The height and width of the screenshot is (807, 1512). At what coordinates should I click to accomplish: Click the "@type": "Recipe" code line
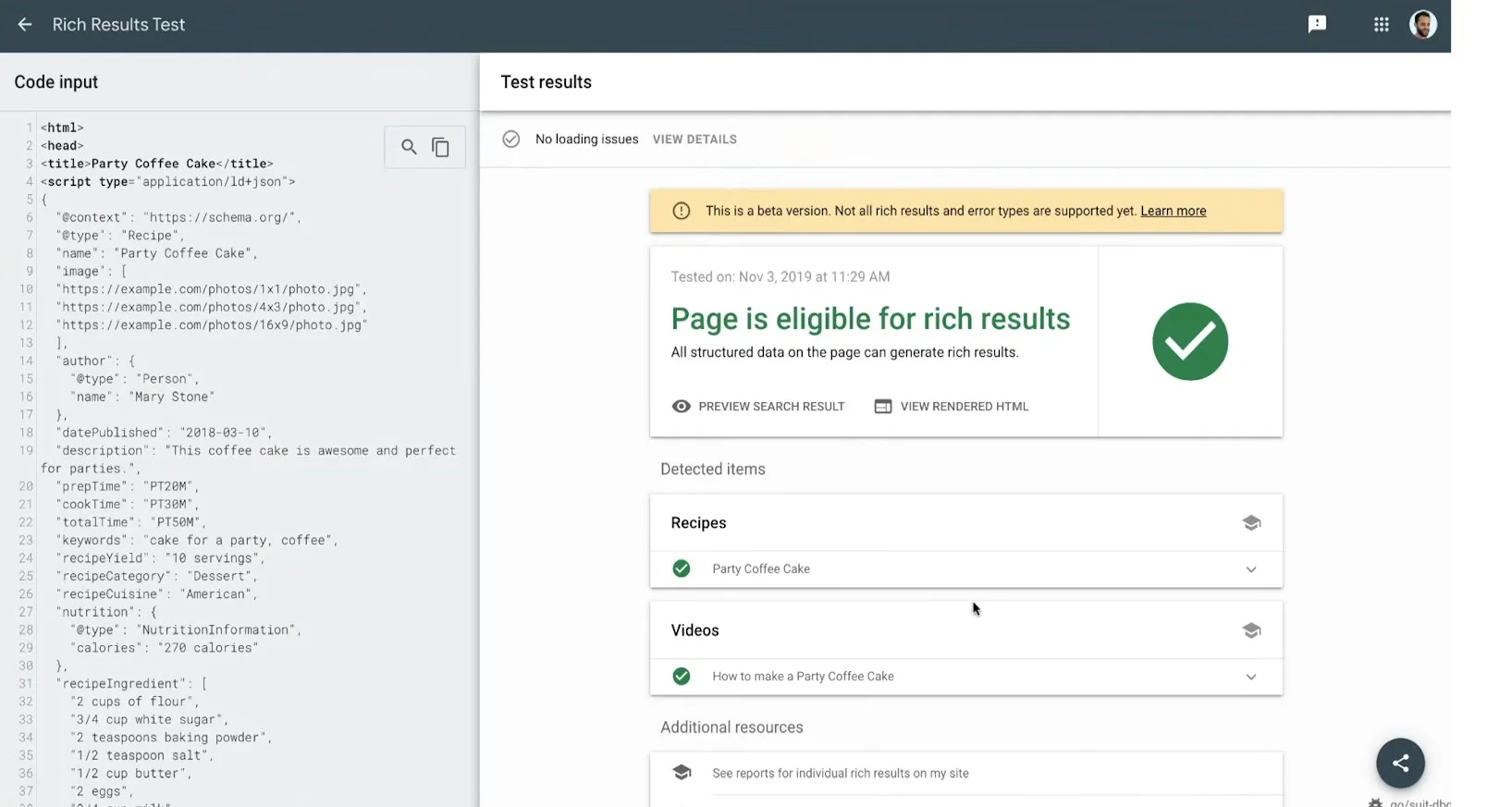click(120, 236)
